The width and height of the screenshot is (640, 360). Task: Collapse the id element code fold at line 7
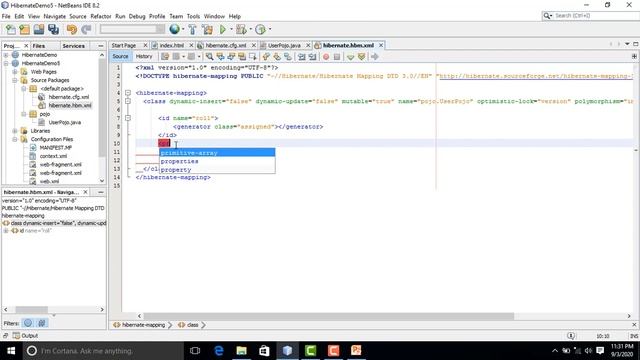coord(128,118)
